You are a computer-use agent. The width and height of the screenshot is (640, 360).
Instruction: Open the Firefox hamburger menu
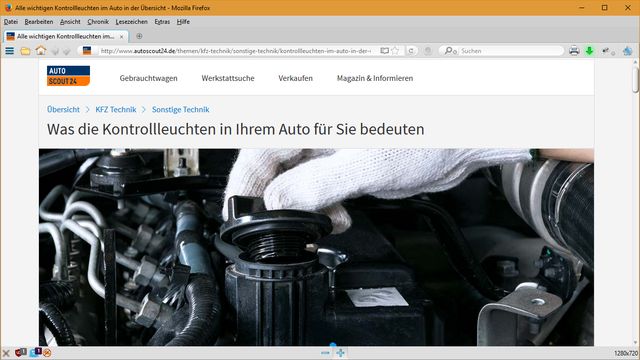pos(9,51)
